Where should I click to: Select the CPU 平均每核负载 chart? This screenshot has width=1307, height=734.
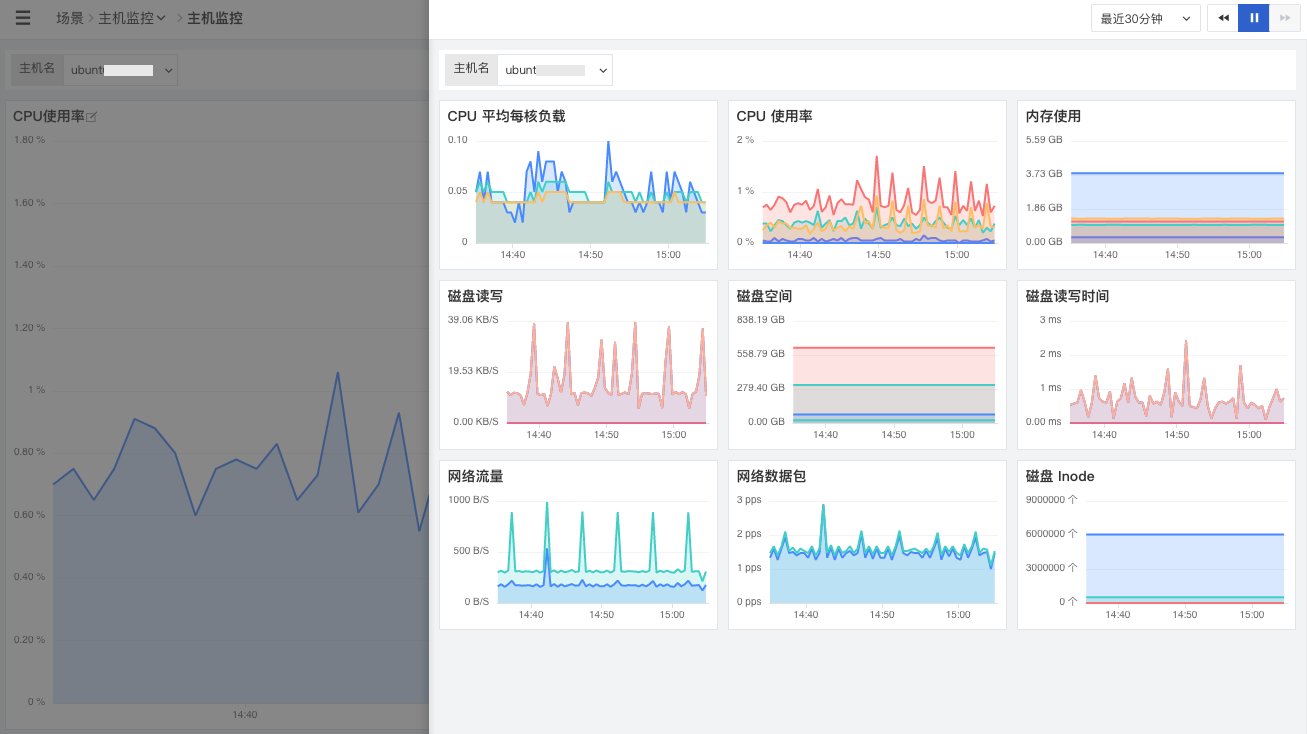(x=578, y=185)
